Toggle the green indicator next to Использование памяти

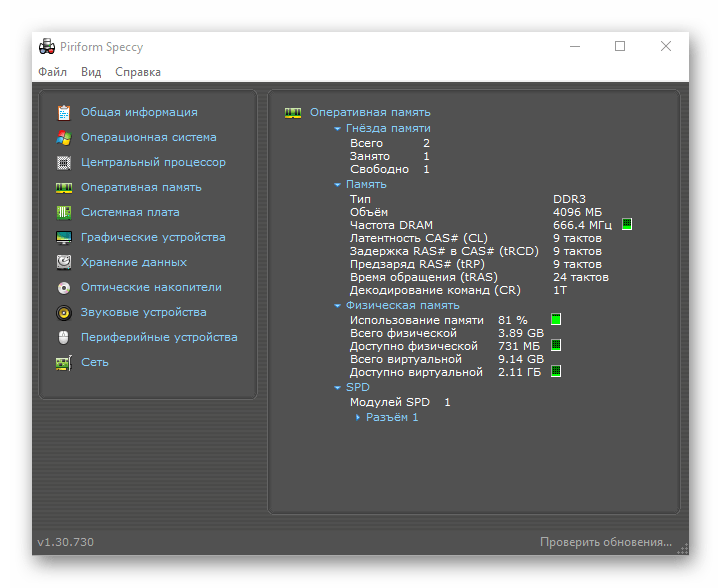(556, 319)
